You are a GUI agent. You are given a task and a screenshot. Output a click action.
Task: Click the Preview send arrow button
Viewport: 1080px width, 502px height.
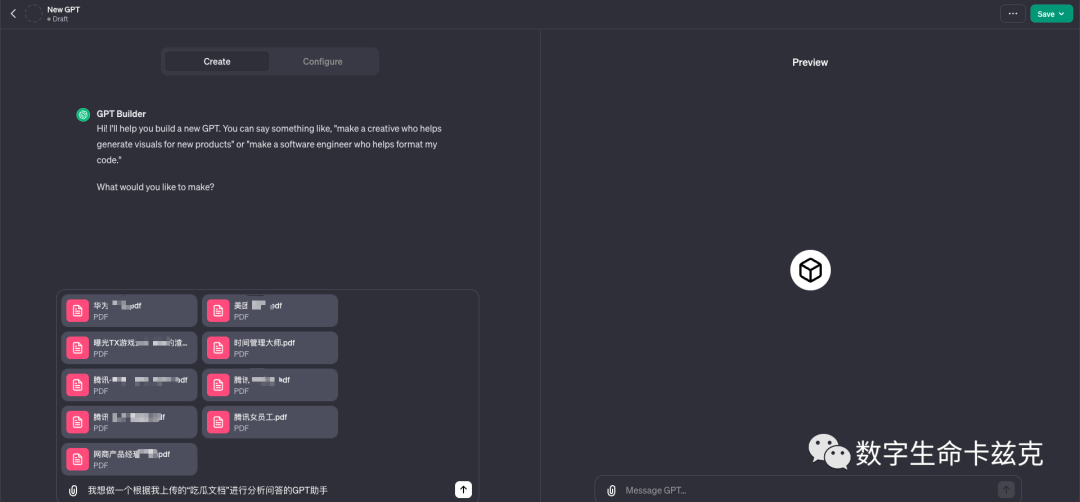(x=1006, y=490)
